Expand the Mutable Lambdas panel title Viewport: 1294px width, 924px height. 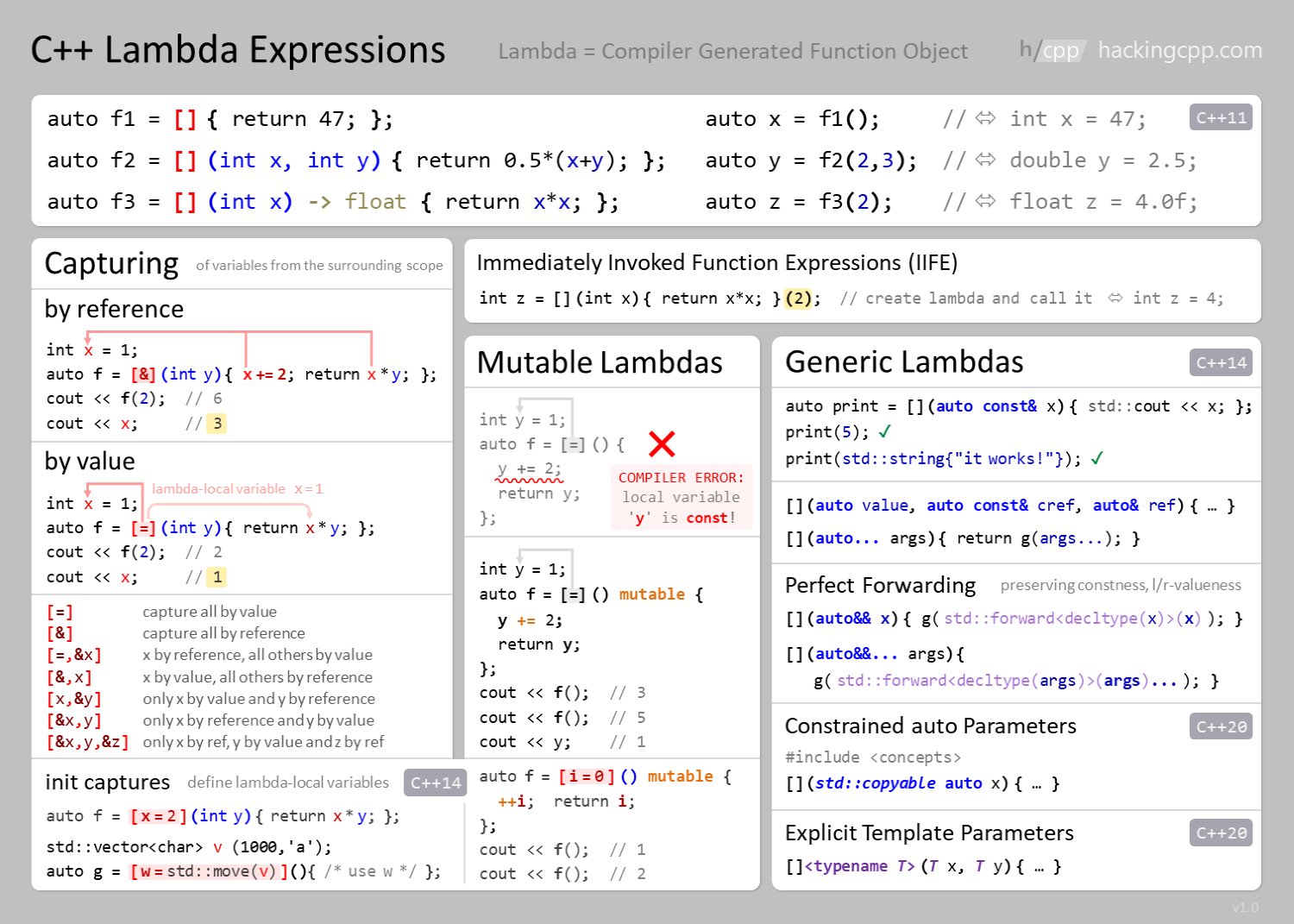(x=599, y=362)
